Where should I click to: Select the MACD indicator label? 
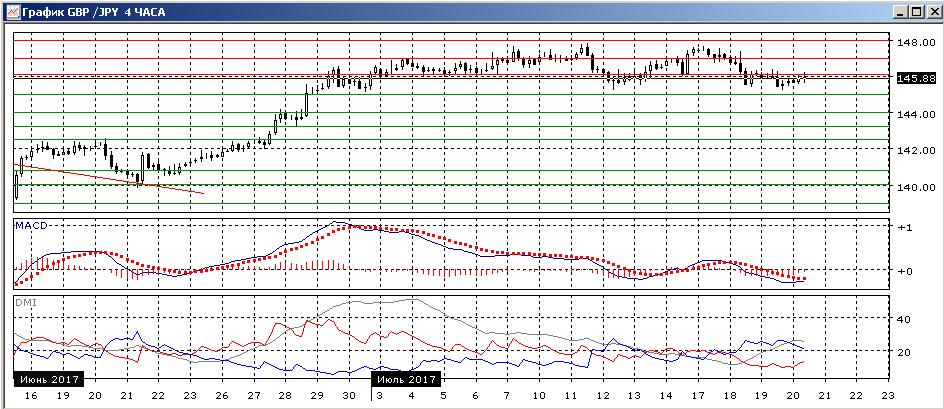[x=31, y=225]
